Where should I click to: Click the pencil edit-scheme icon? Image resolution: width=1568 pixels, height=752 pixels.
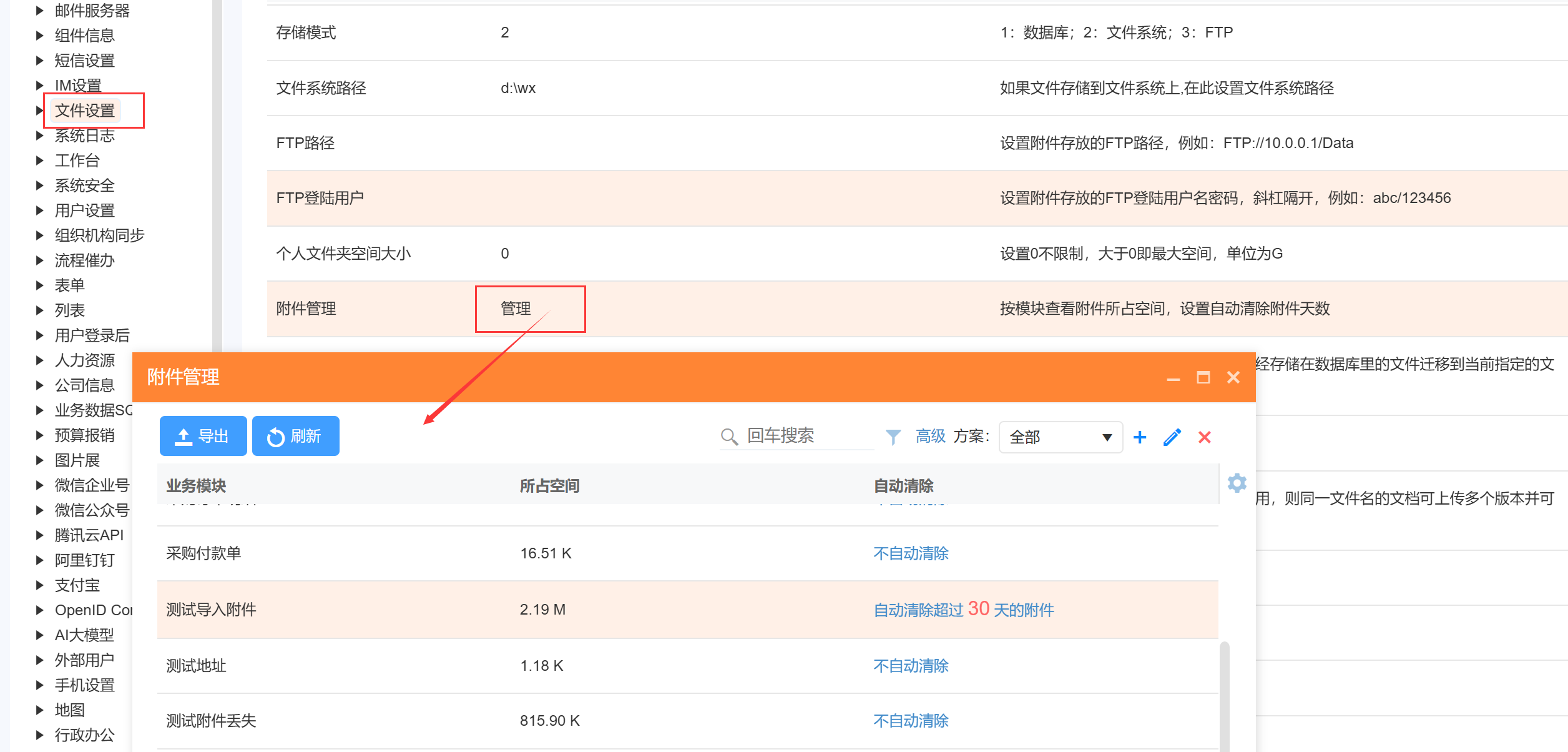[1172, 437]
